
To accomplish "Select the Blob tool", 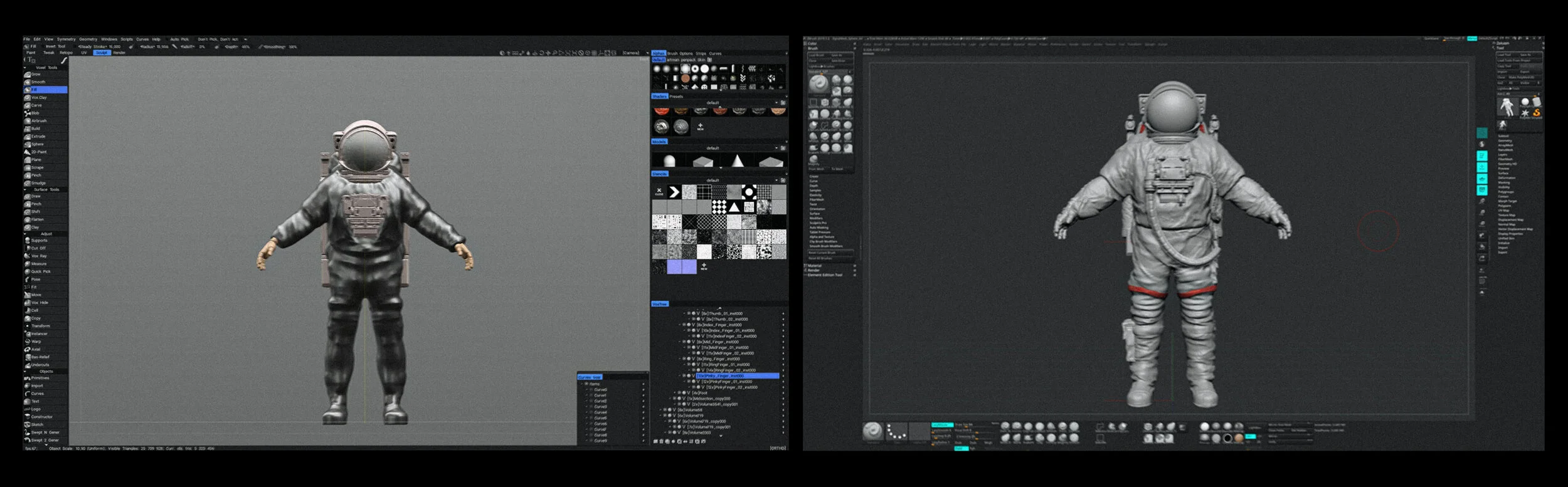I will click(x=45, y=113).
